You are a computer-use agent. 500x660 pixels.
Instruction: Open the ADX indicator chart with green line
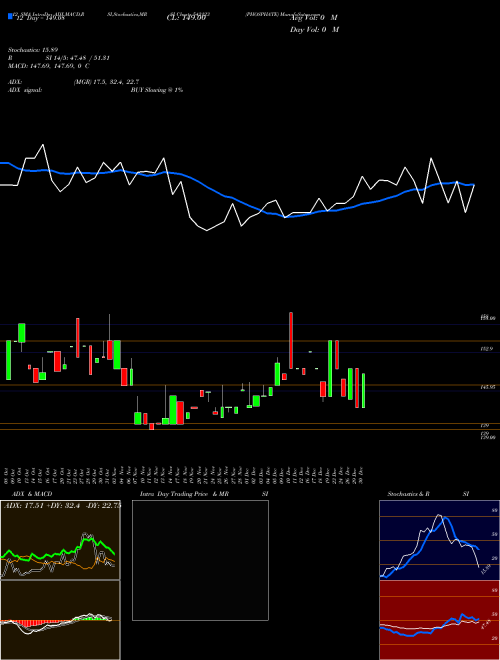60,540
